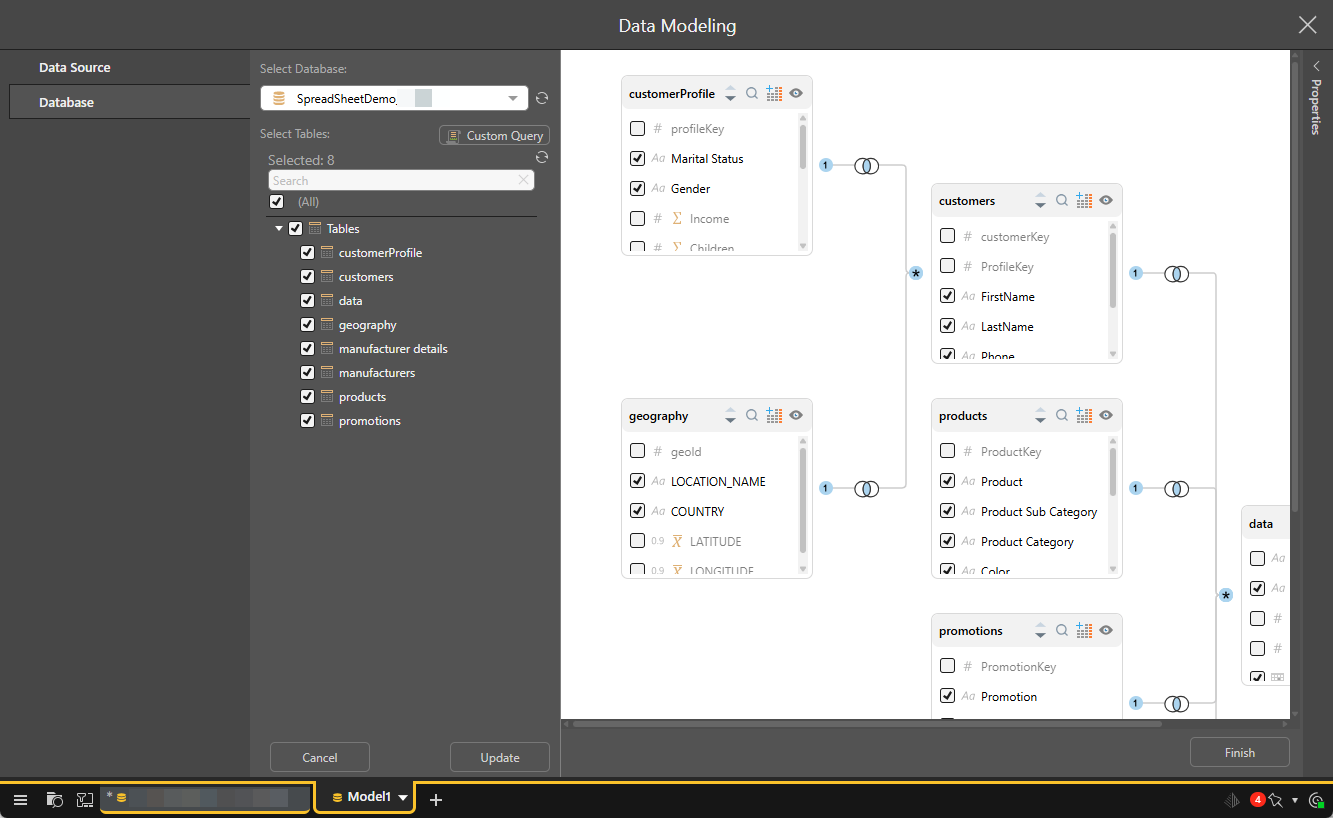Screen dimensions: 1333x818
Task: Click the refresh icon beside Selected: 8
Action: pos(542,158)
